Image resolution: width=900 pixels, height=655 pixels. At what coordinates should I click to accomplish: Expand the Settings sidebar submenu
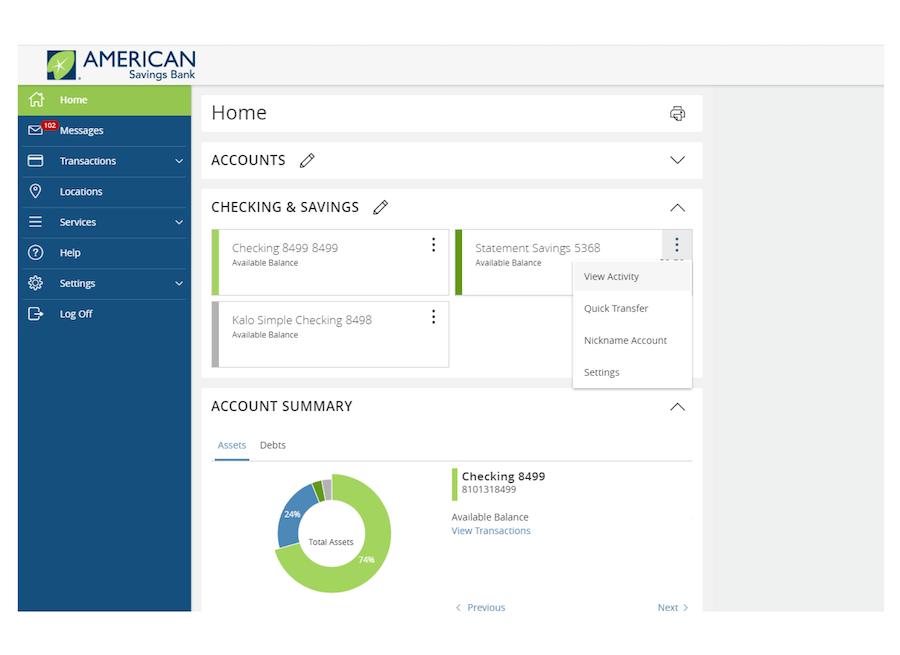179,284
